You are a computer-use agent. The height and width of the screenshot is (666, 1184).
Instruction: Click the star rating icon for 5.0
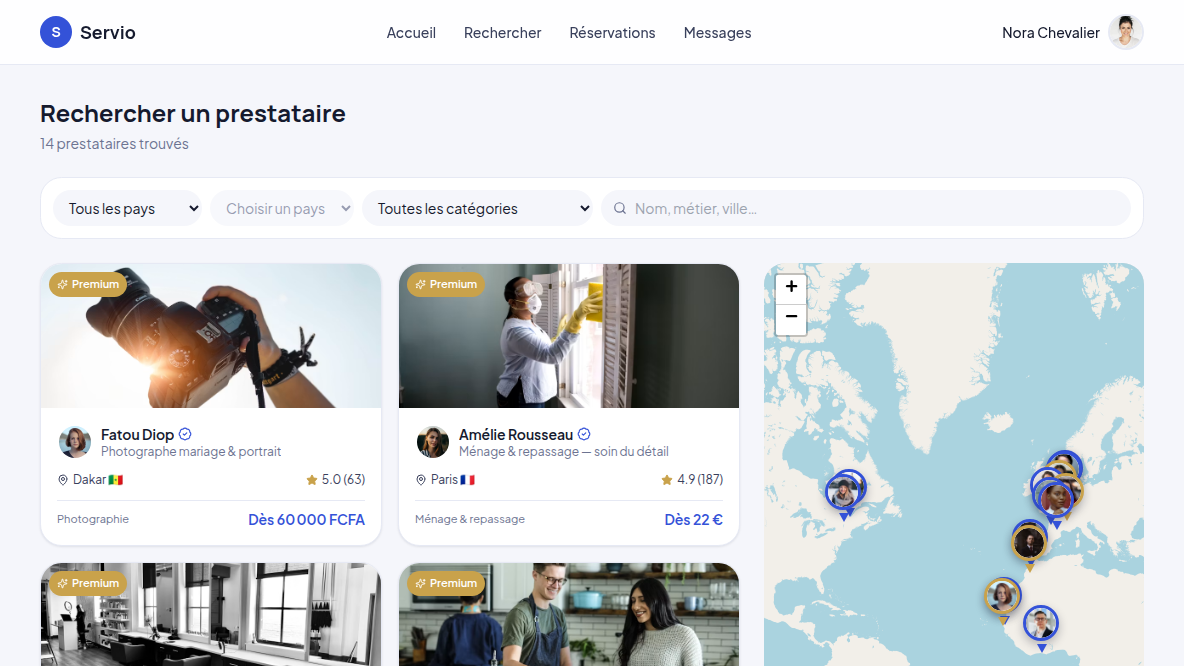[311, 479]
